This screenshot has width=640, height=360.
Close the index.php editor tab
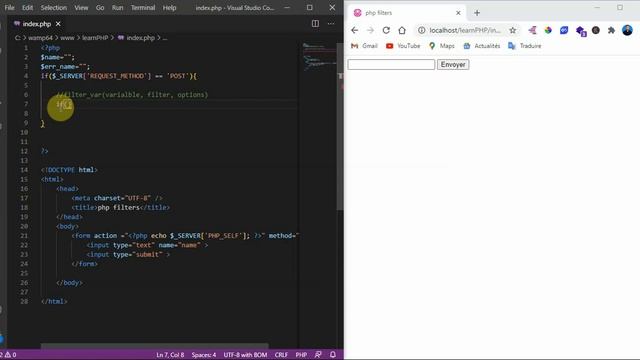pos(58,24)
